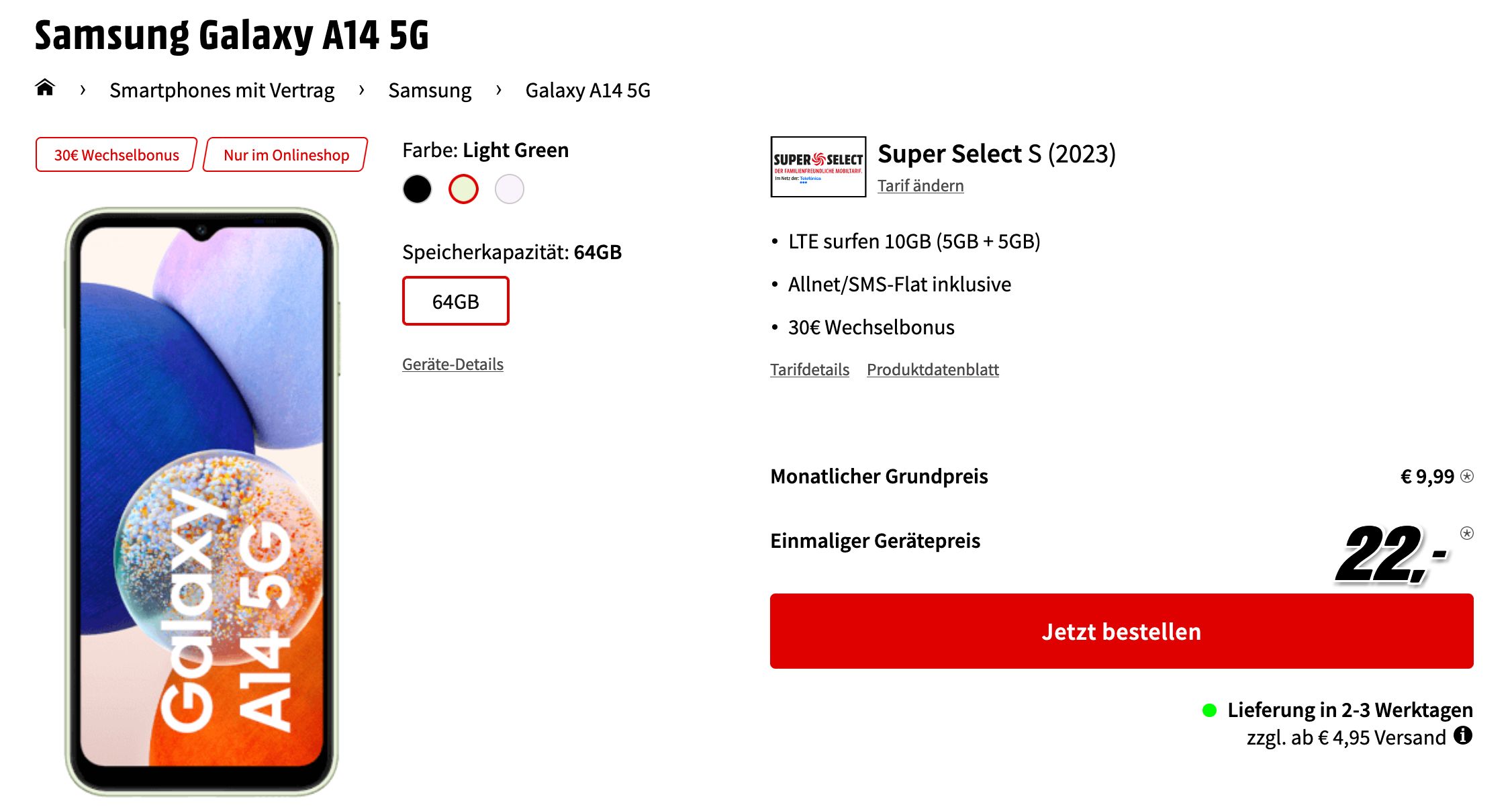The image size is (1512, 807).
Task: Click Galaxy A14 5G breadcrumb item
Action: point(587,90)
